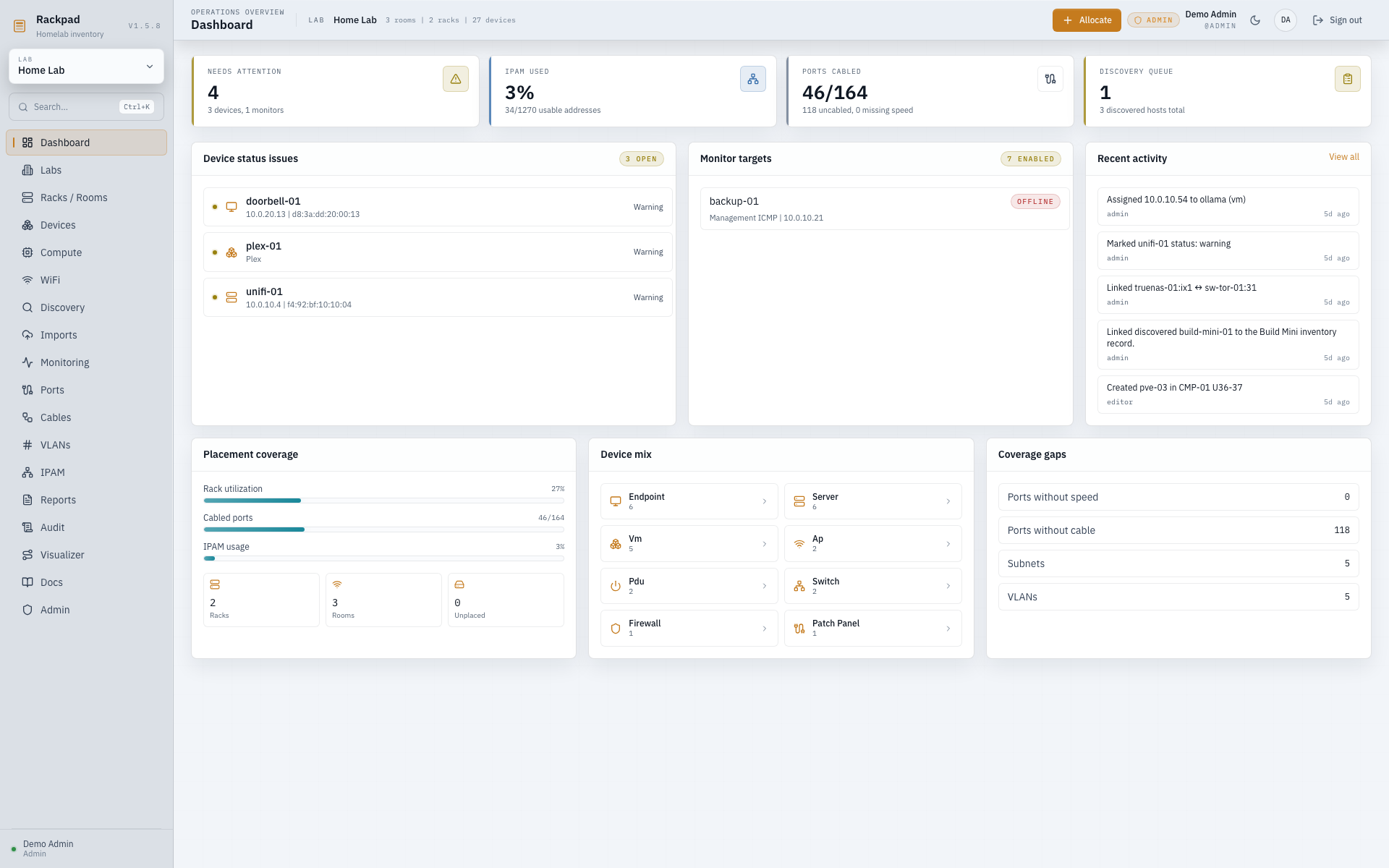This screenshot has width=1389, height=868.
Task: Open Devices in the sidebar
Action: [x=86, y=225]
